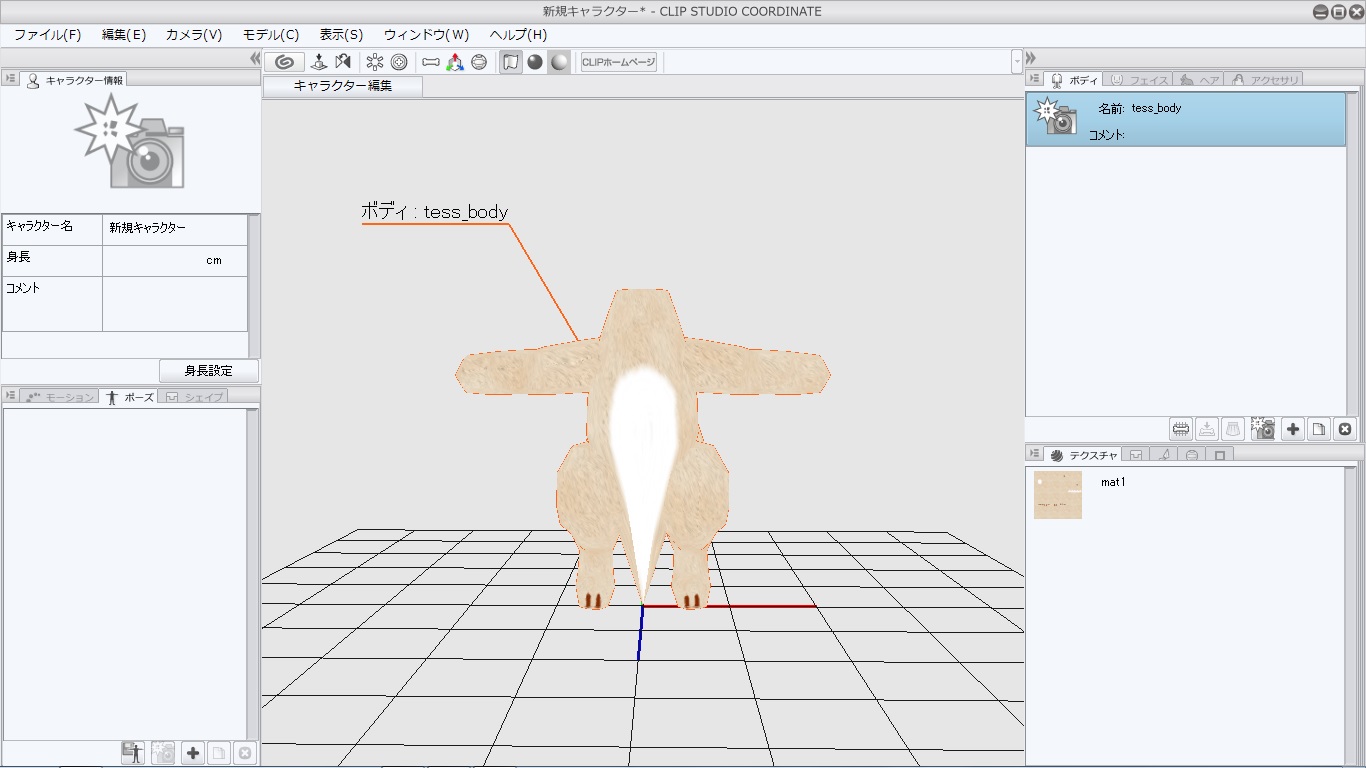The height and width of the screenshot is (768, 1366).
Task: Collapse the left panel with double-arrow
Action: pyautogui.click(x=255, y=59)
